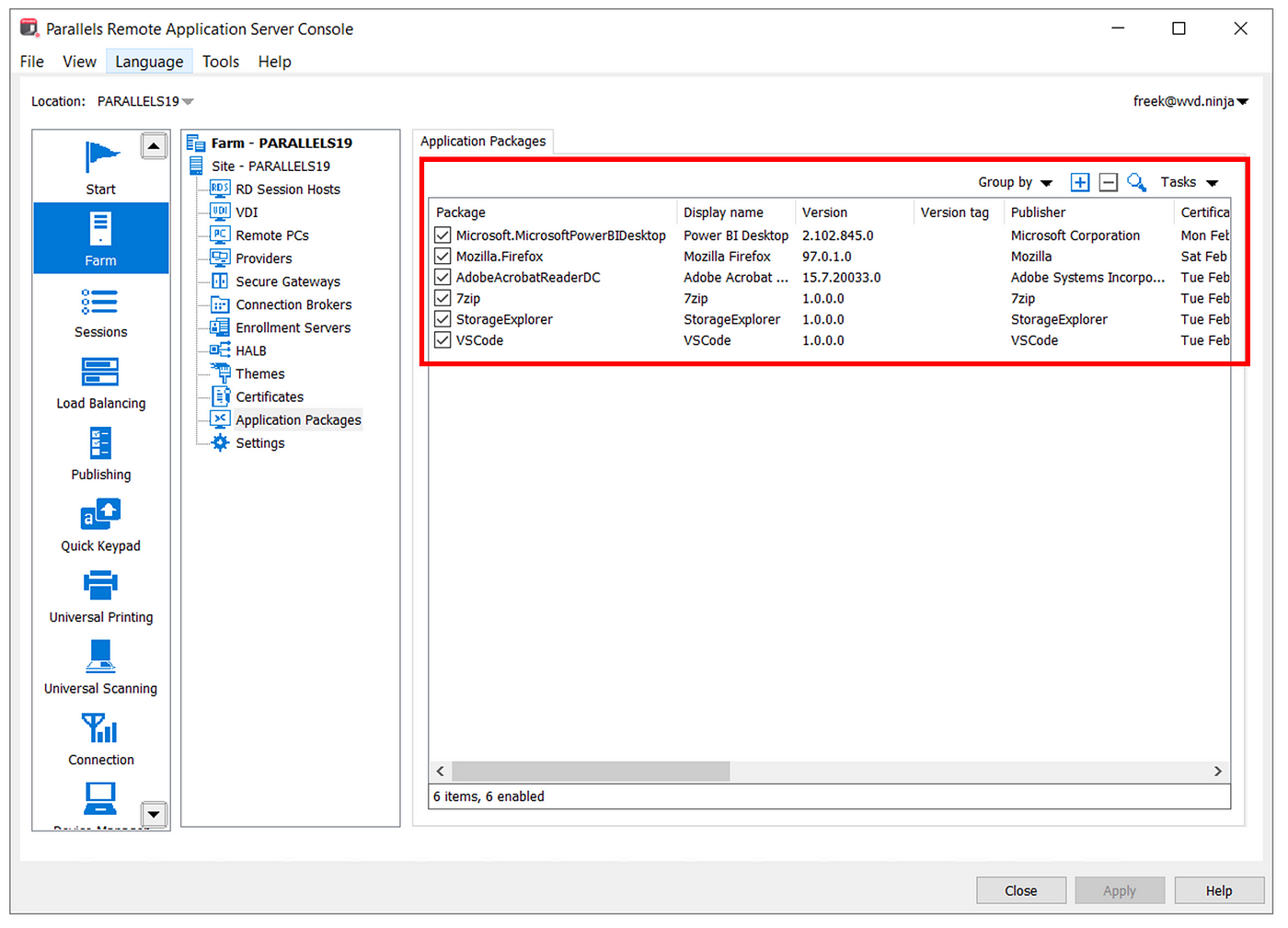Image resolution: width=1288 pixels, height=928 pixels.
Task: Open the search magnifier icon
Action: (x=1137, y=182)
